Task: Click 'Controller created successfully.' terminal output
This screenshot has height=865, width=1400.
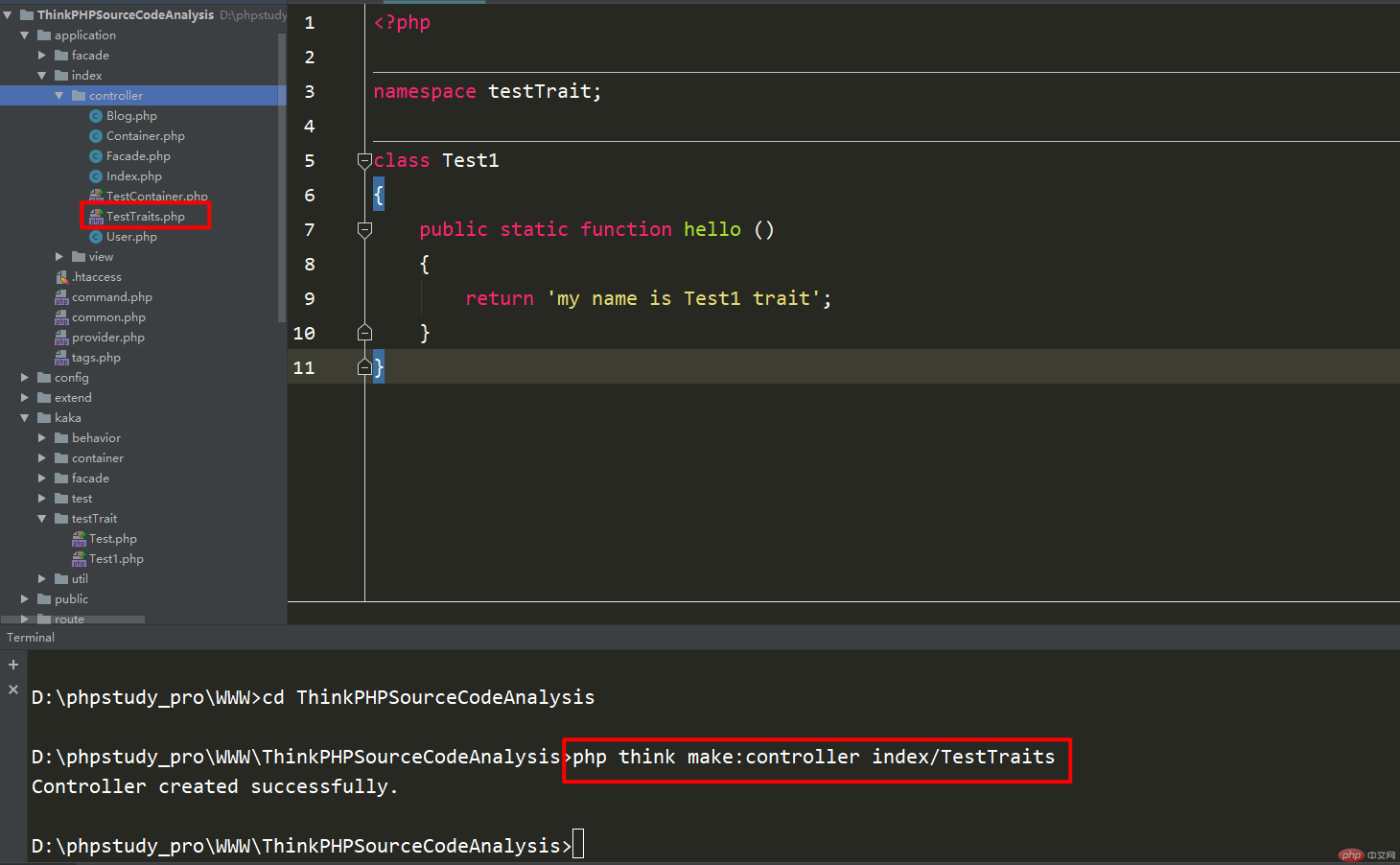Action: coord(215,787)
